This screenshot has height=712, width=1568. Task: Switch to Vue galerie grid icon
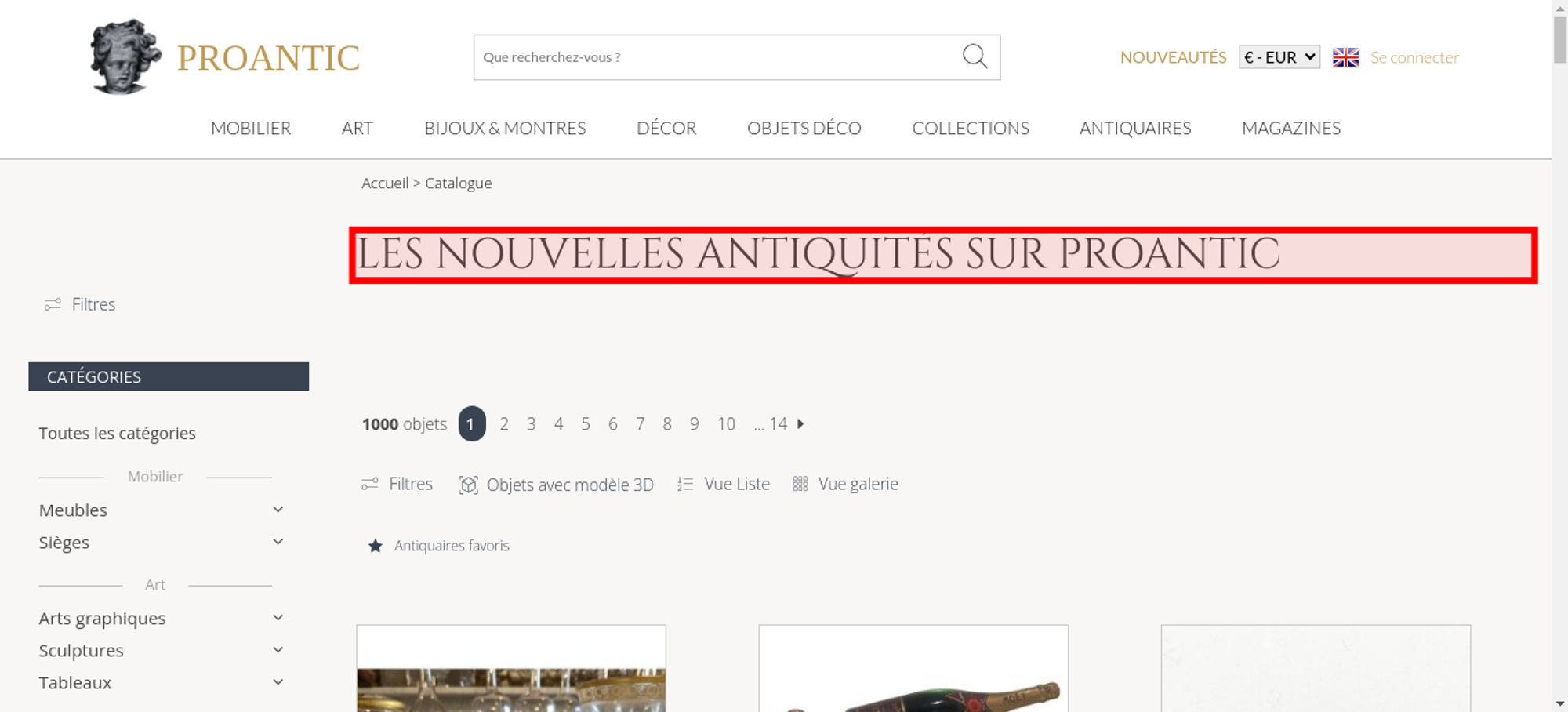click(800, 484)
